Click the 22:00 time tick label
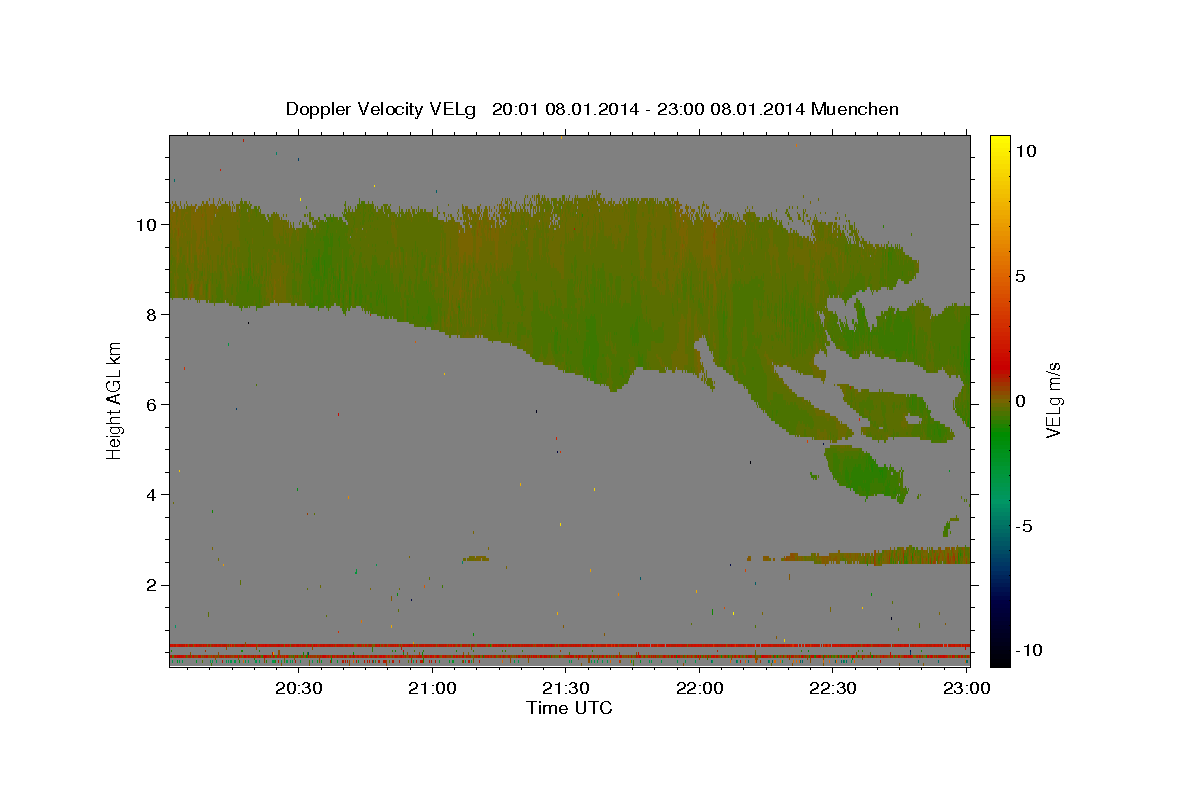 coord(699,688)
